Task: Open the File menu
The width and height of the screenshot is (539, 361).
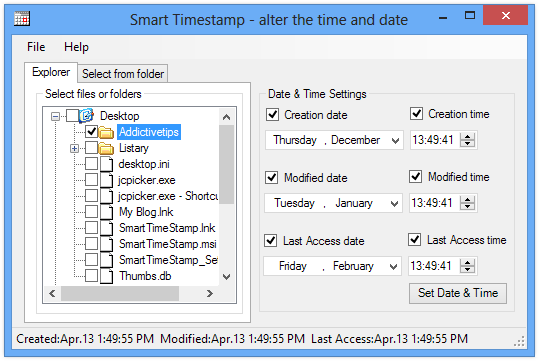Action: 36,47
